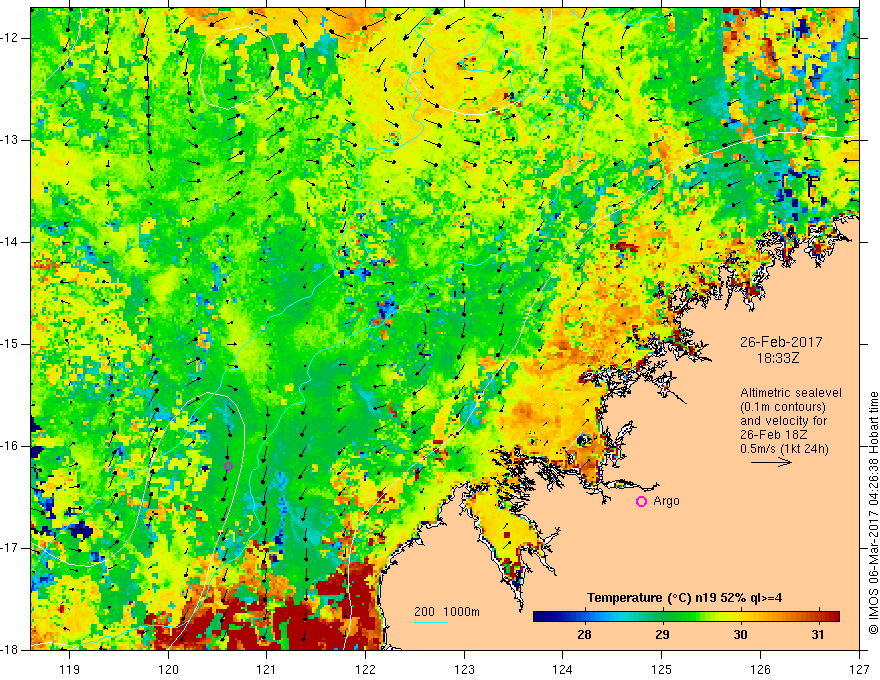Click latitude axis label -13
Image resolution: width=880 pixels, height=680 pixels.
click(11, 140)
